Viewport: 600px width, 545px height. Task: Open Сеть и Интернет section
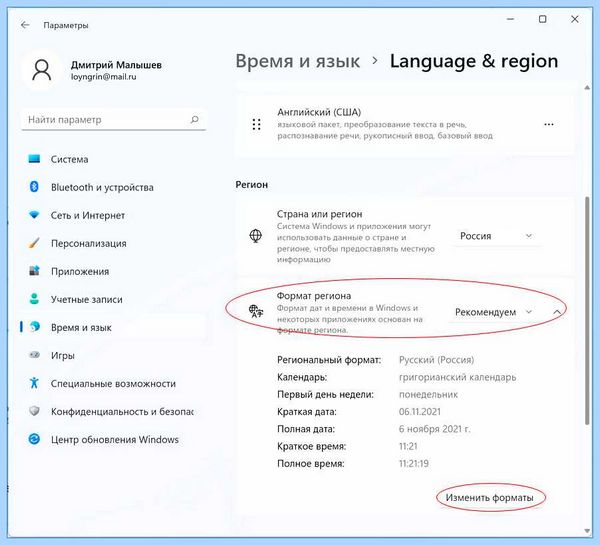tap(113, 215)
